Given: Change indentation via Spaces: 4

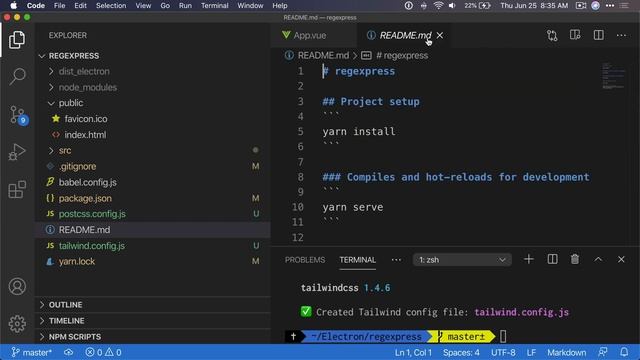Looking at the screenshot, I should coord(461,352).
